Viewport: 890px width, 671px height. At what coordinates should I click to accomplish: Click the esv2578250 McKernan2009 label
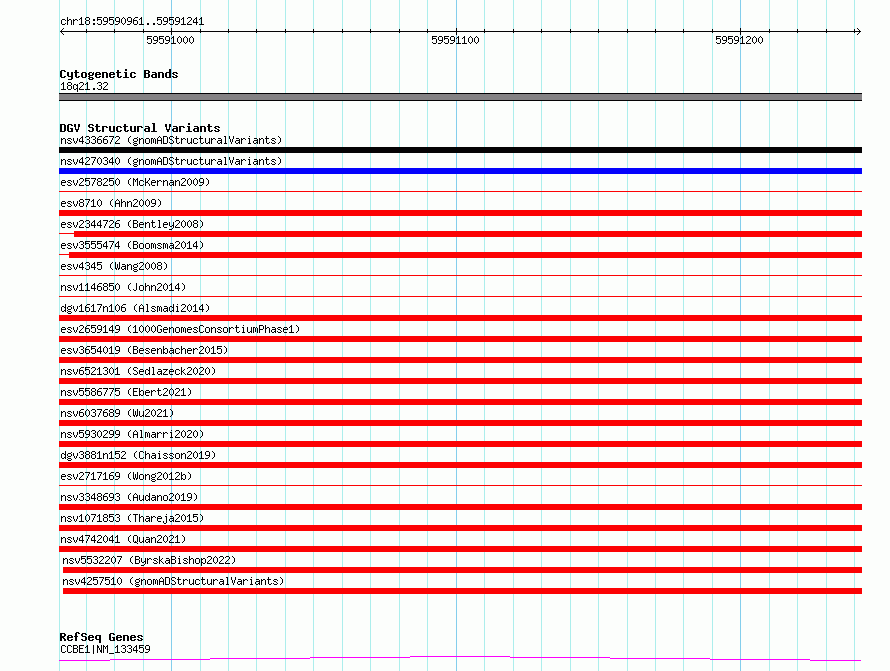tap(135, 182)
